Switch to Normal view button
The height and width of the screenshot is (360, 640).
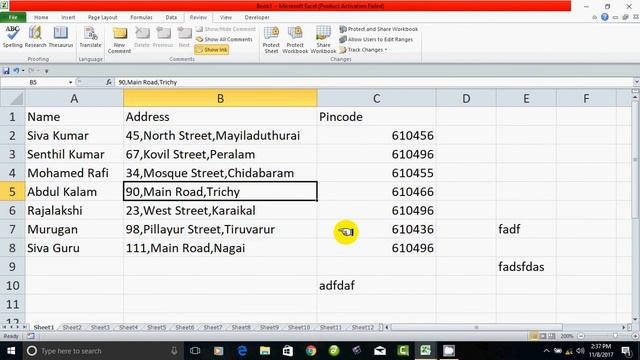[x=533, y=336]
